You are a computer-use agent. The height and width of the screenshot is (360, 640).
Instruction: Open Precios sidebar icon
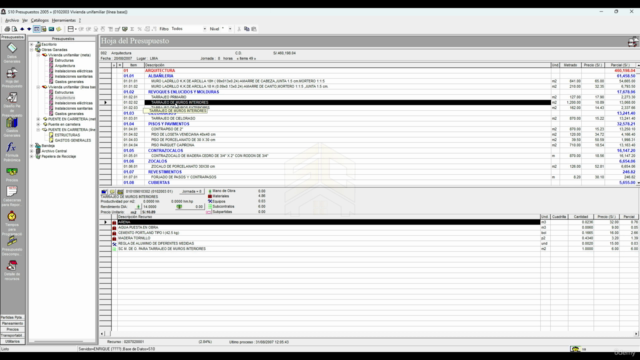pos(12,174)
